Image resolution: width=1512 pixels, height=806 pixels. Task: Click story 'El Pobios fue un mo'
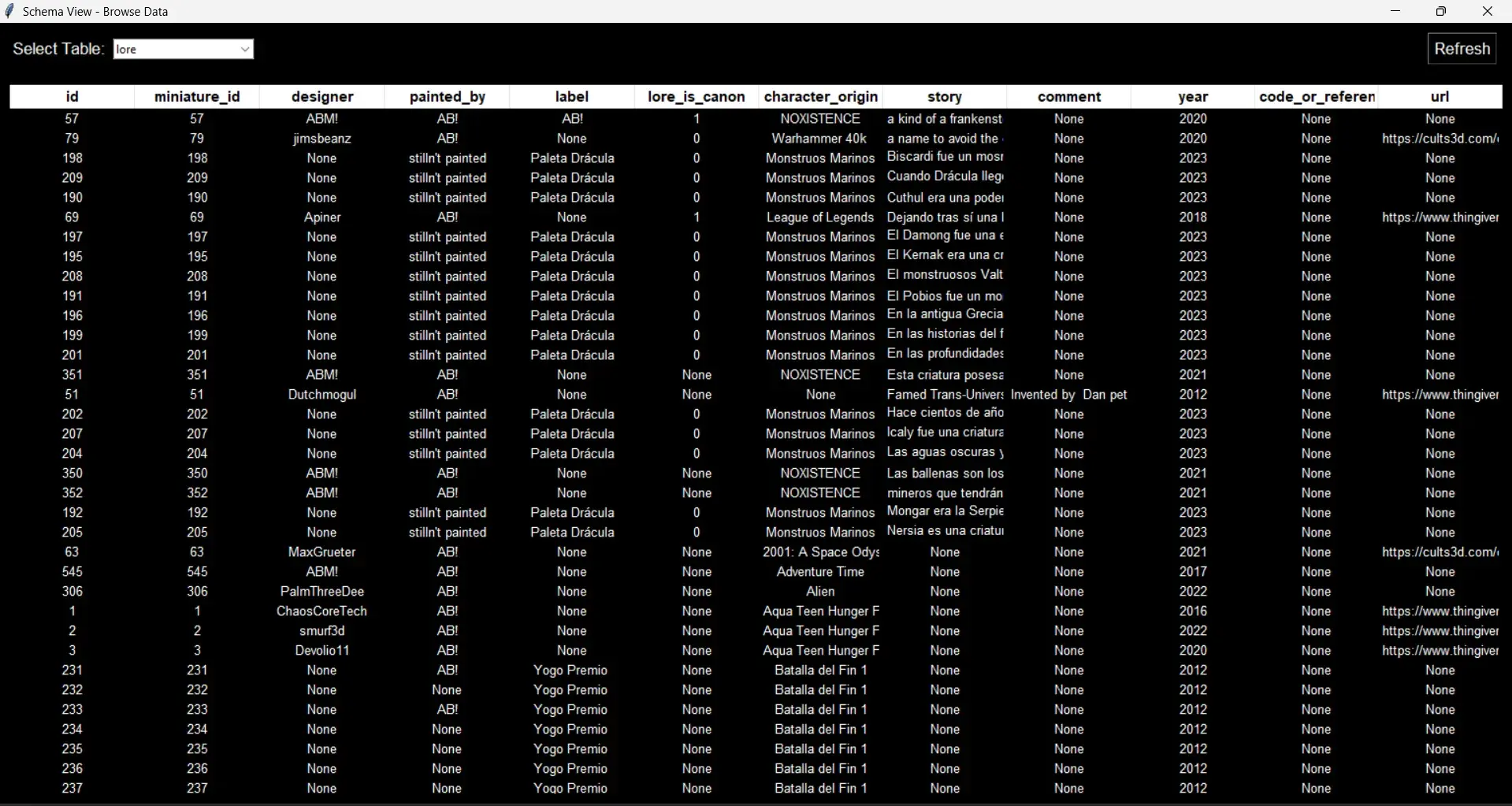pos(945,296)
